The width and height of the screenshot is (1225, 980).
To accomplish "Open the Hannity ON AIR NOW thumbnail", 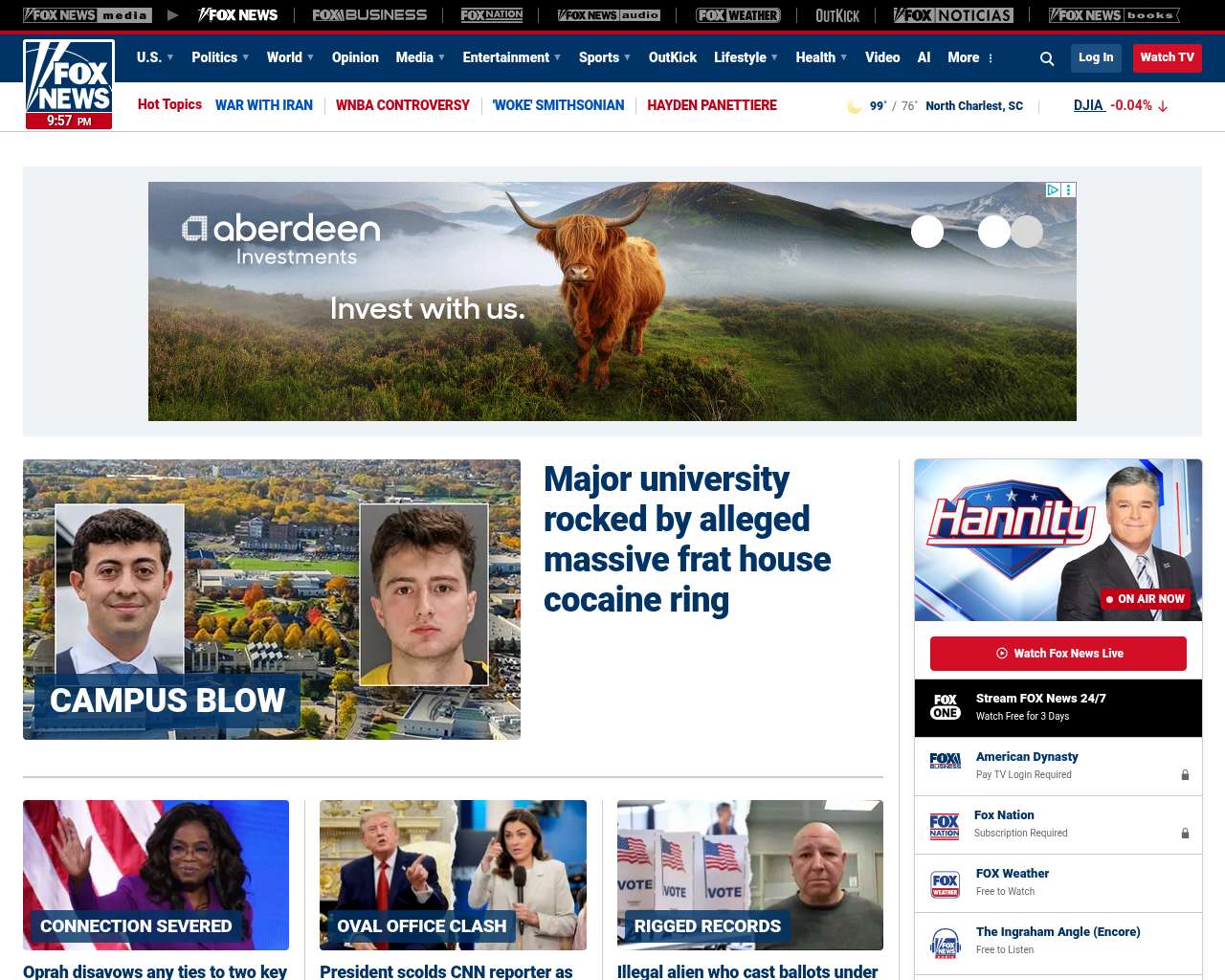I will tap(1058, 540).
